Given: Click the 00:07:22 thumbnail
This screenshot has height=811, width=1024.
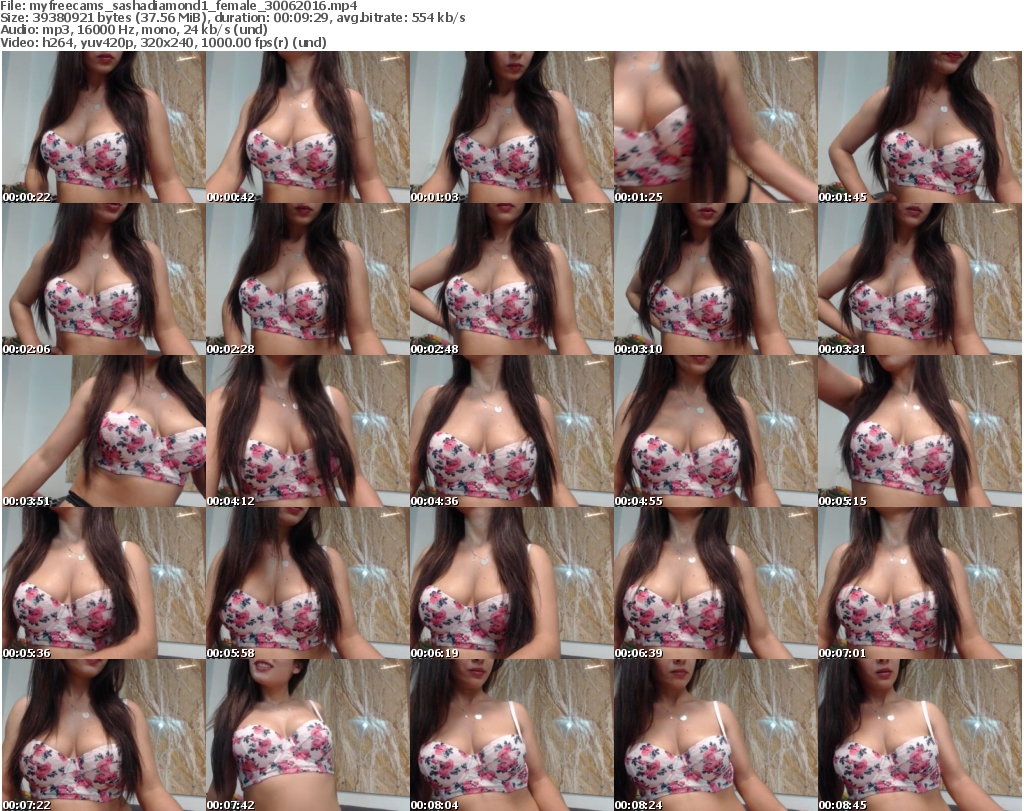Looking at the screenshot, I should pyautogui.click(x=103, y=735).
